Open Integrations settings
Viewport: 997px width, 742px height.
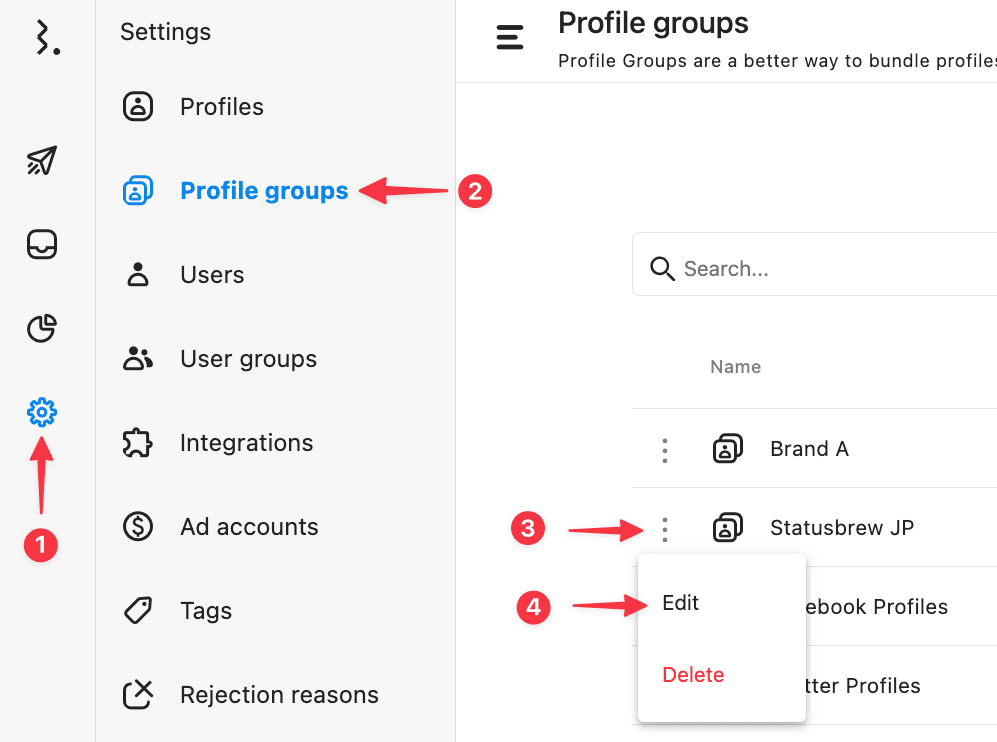[x=247, y=443]
